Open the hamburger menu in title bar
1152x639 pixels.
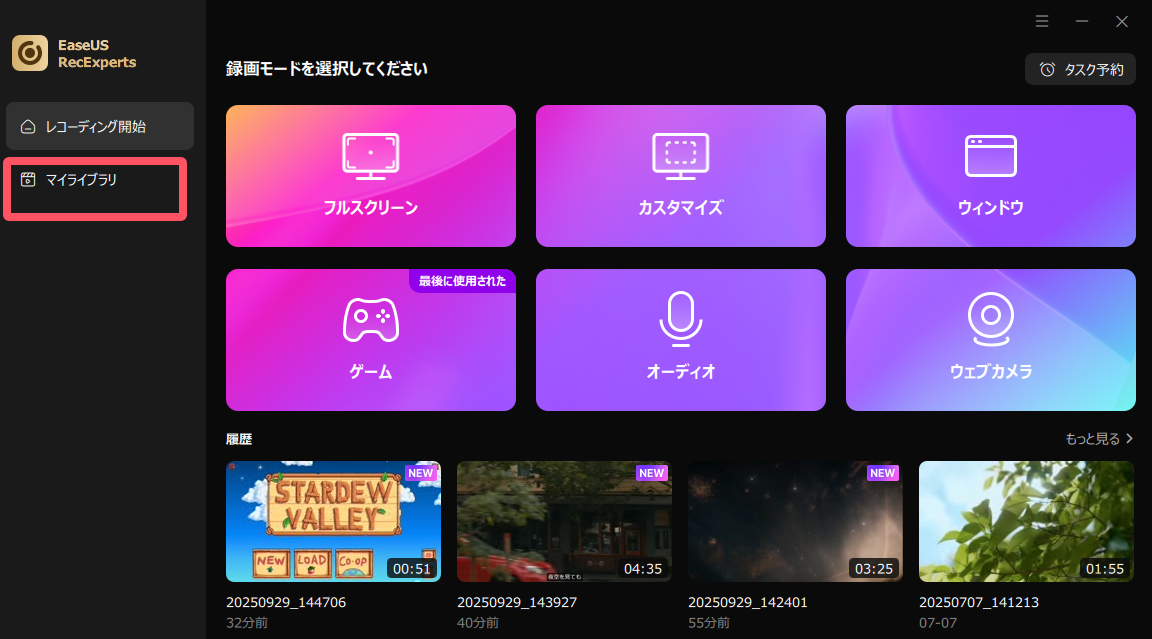(x=1042, y=21)
